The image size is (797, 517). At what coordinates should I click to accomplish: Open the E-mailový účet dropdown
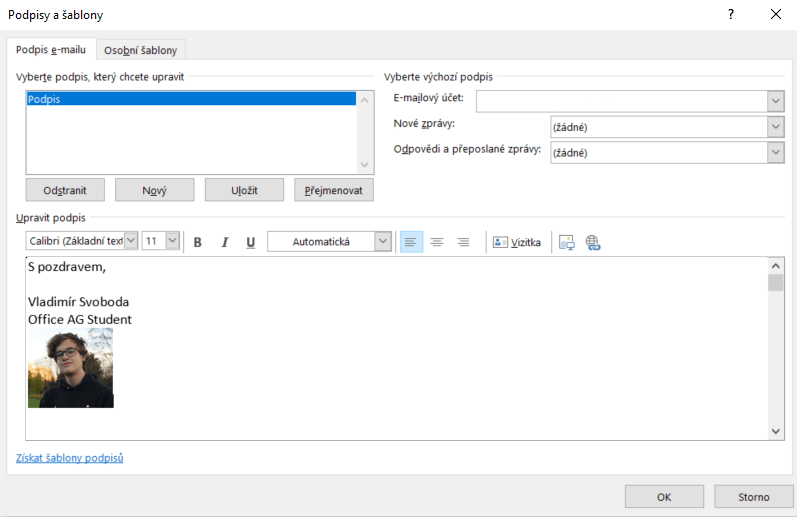[x=775, y=101]
